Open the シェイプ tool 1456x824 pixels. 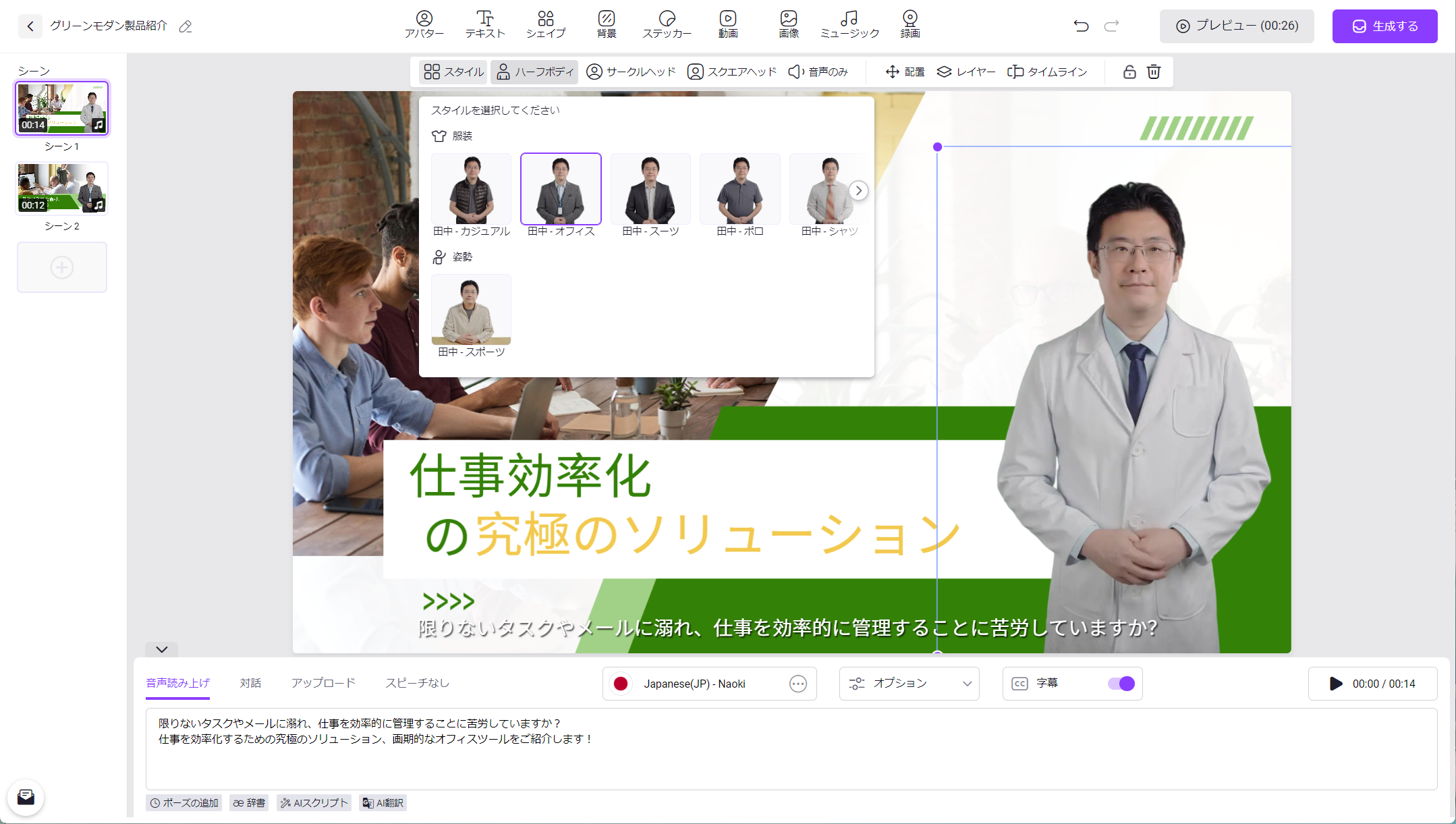coord(546,24)
